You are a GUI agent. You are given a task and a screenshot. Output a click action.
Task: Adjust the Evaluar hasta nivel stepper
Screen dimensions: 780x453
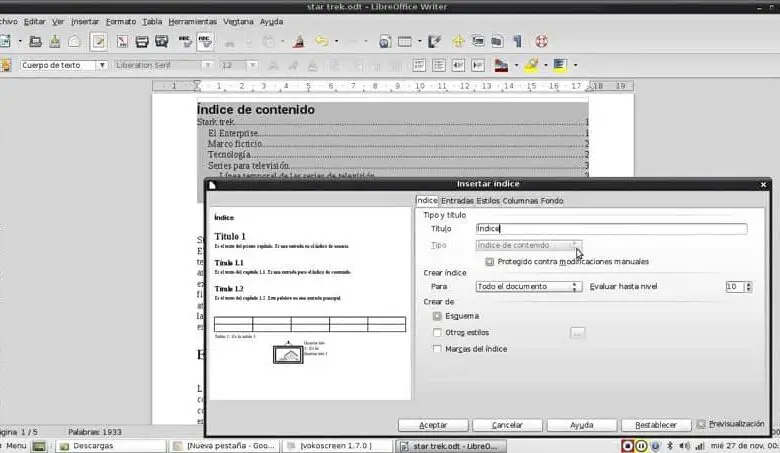point(748,286)
